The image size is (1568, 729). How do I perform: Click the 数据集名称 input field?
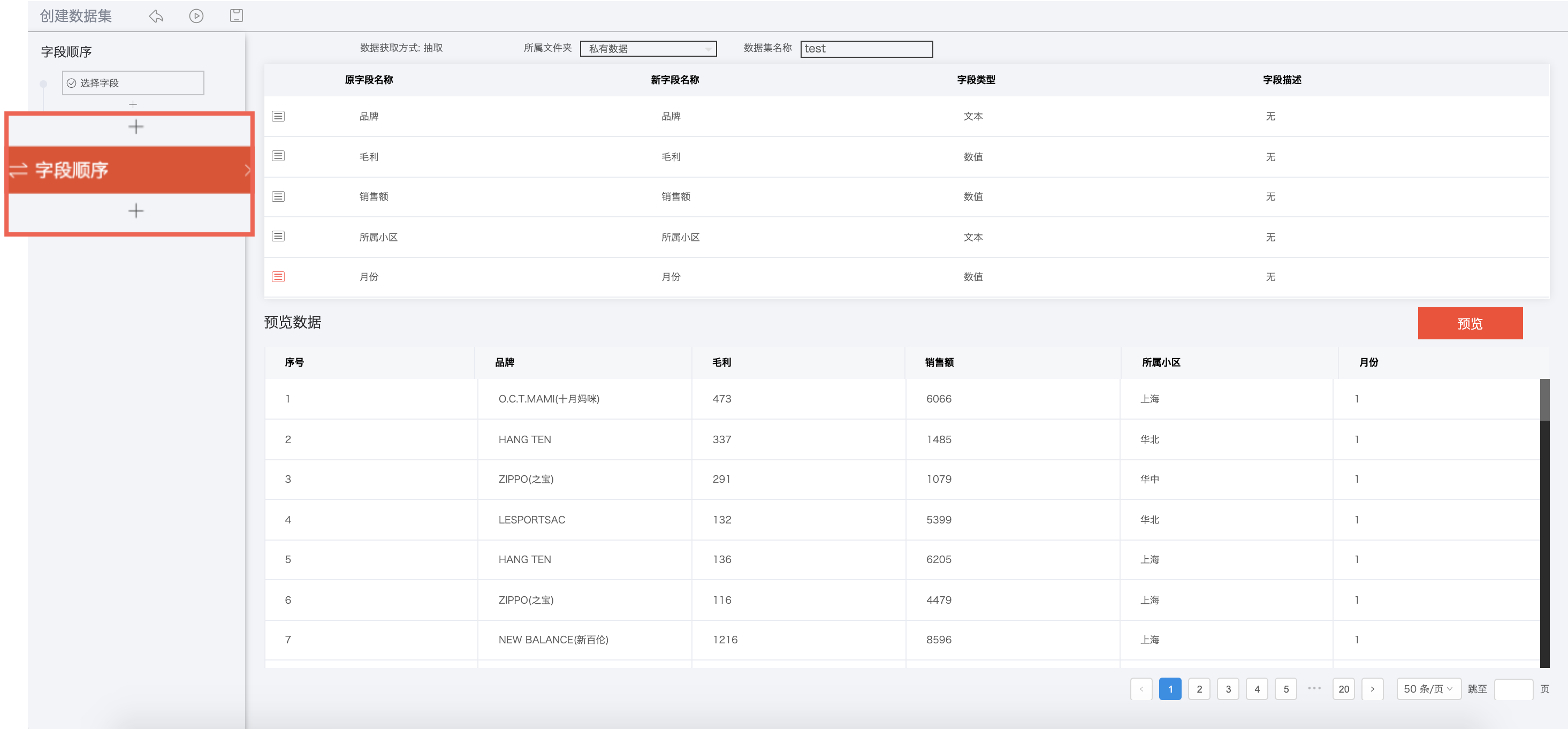pyautogui.click(x=866, y=49)
